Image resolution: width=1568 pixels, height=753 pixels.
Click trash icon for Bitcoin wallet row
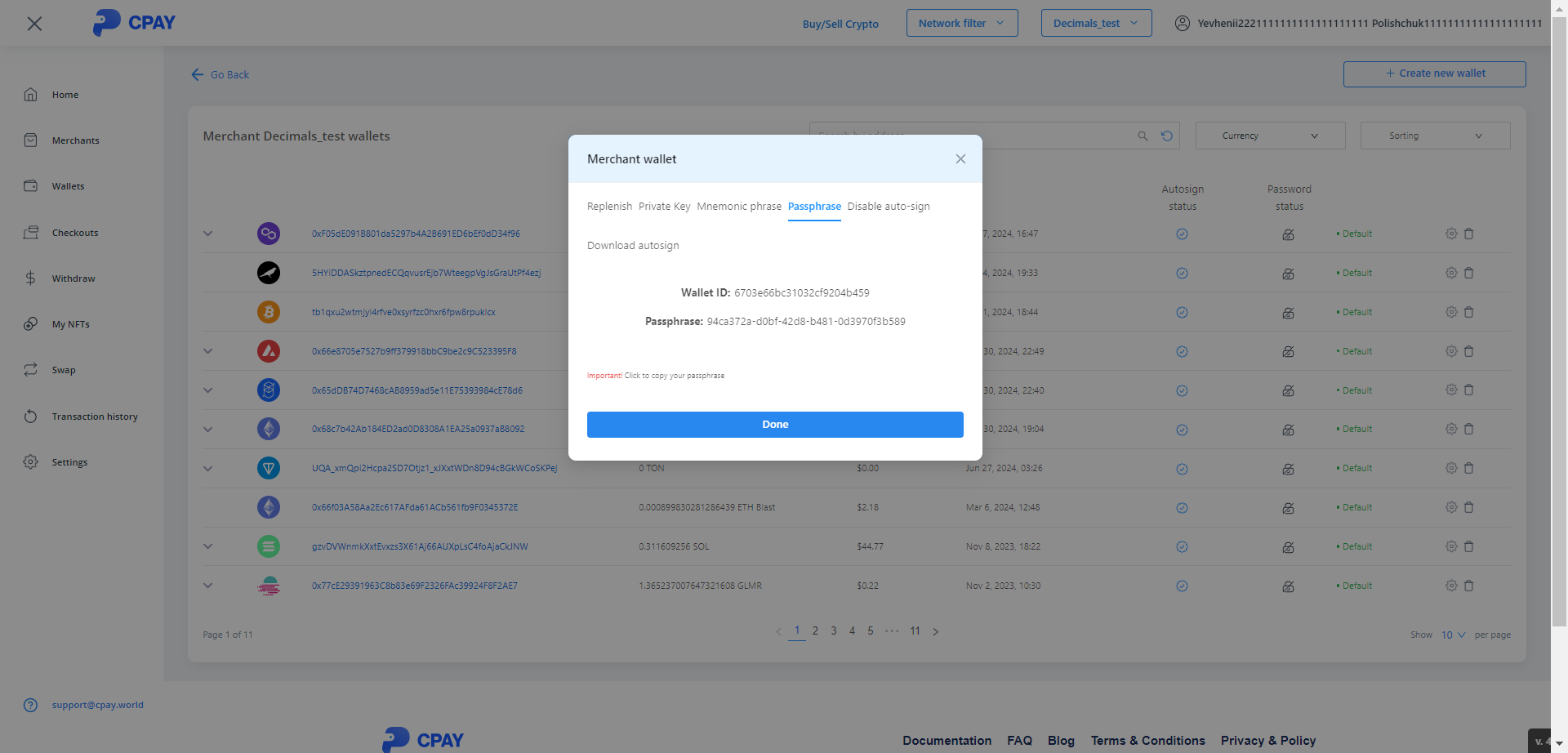(x=1468, y=312)
